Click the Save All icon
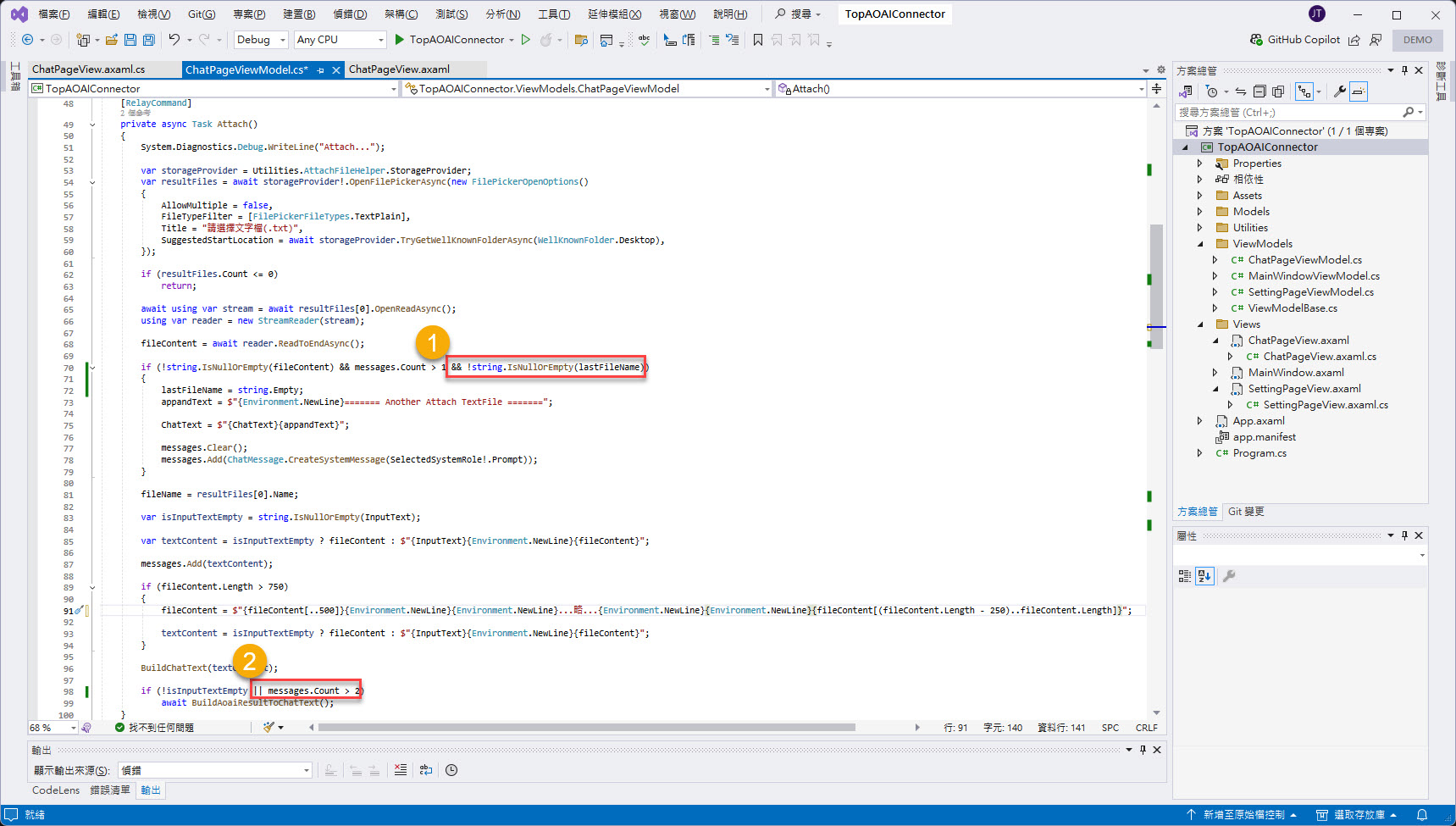 tap(149, 40)
